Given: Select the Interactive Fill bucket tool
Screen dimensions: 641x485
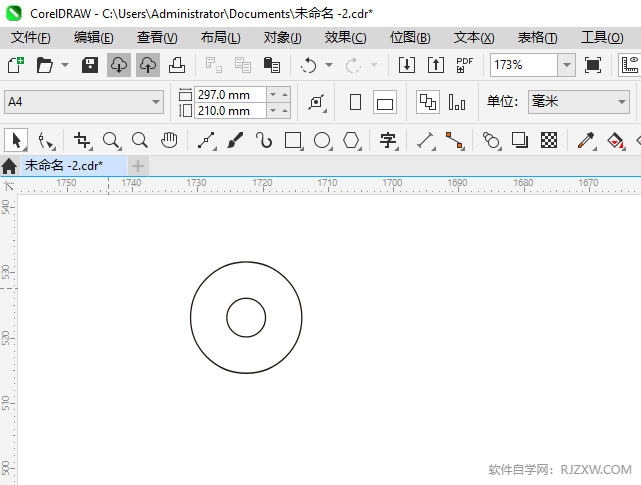Looking at the screenshot, I should tap(616, 141).
